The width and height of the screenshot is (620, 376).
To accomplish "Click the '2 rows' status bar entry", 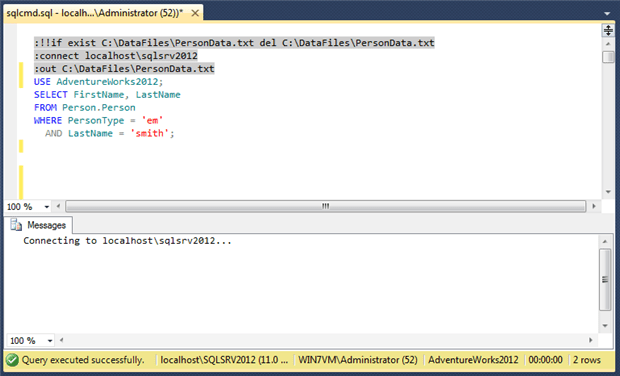I will coord(587,360).
